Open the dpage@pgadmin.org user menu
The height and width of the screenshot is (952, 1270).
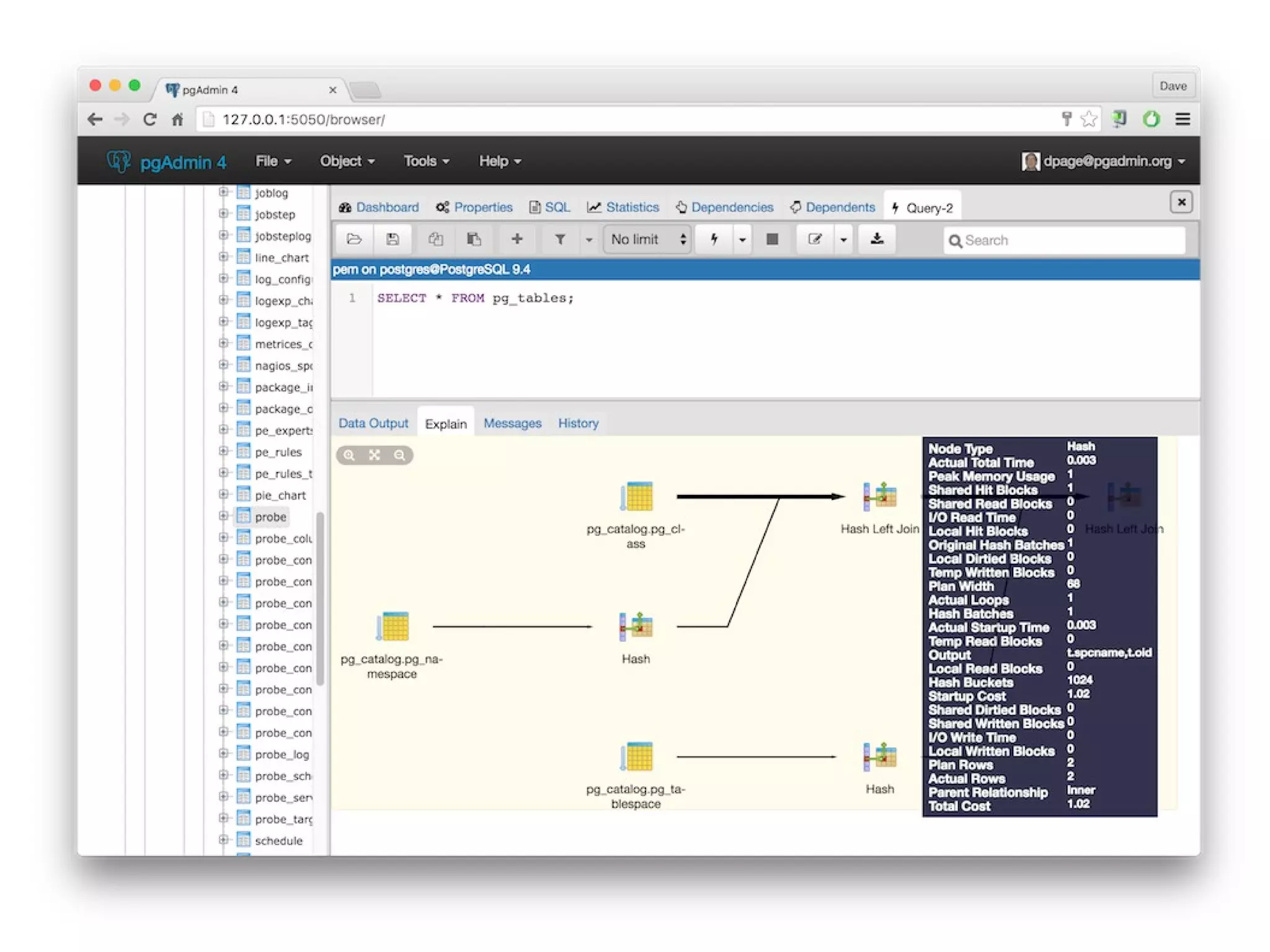[1106, 161]
